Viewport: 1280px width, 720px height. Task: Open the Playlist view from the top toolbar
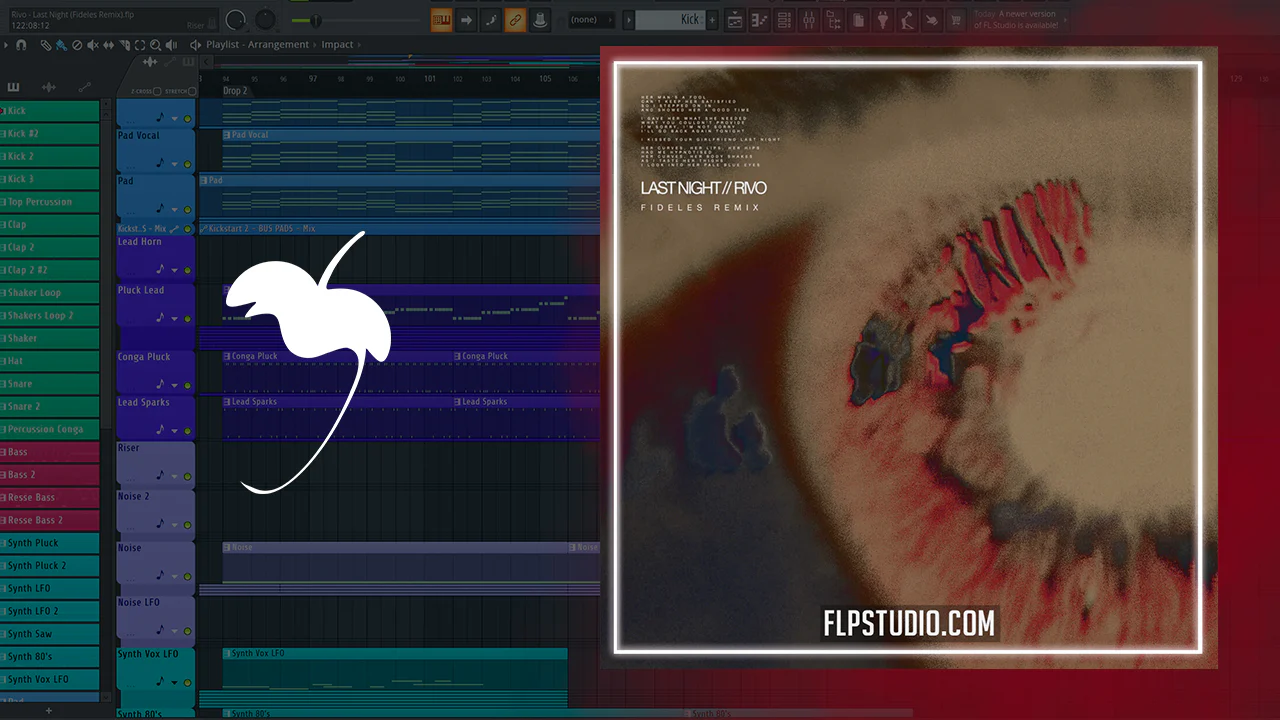click(x=735, y=19)
